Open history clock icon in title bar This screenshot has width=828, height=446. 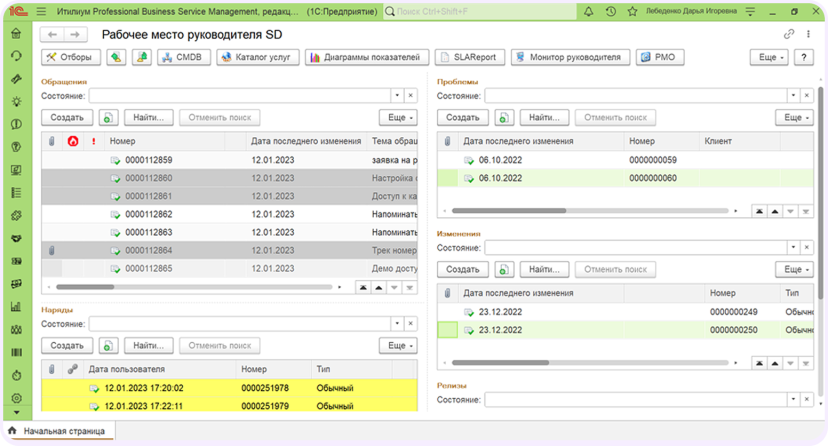tap(610, 12)
